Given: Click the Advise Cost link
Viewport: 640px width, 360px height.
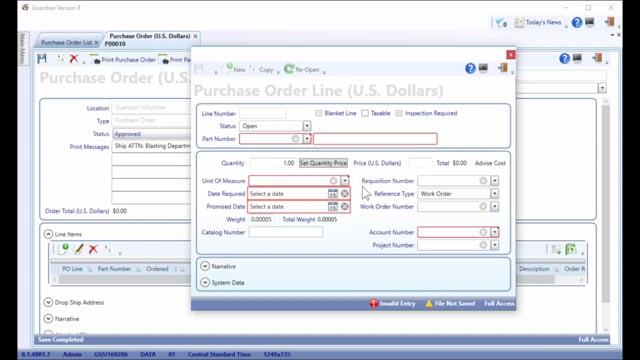Looking at the screenshot, I should click(490, 163).
